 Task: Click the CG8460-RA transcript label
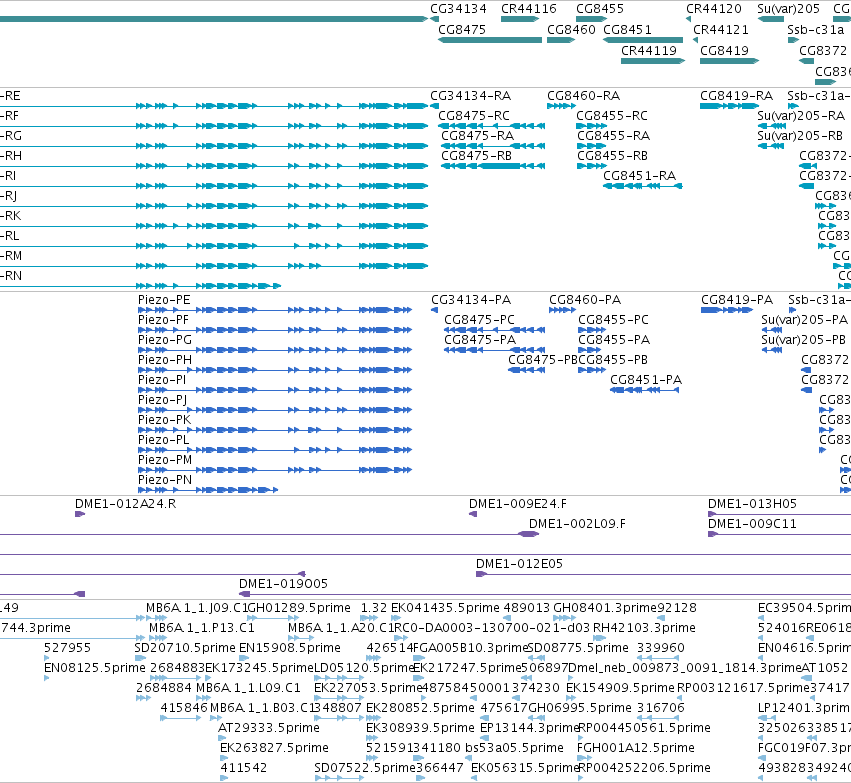tap(583, 96)
